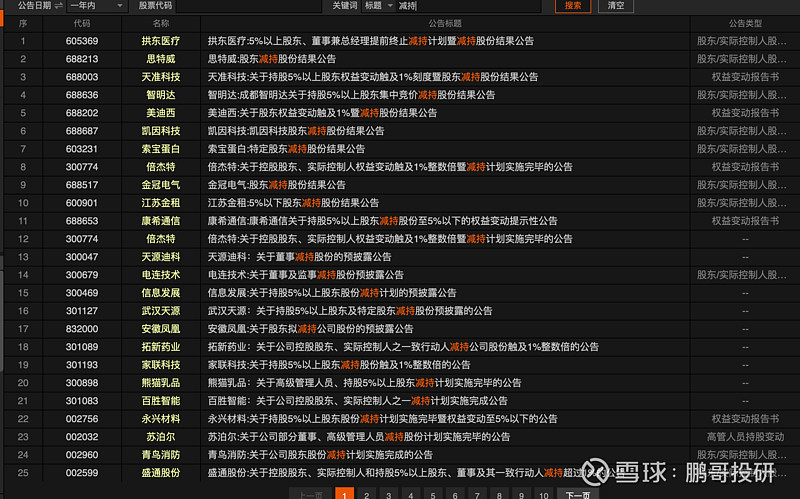Go to page 2
This screenshot has width=800, height=499.
coord(366,494)
